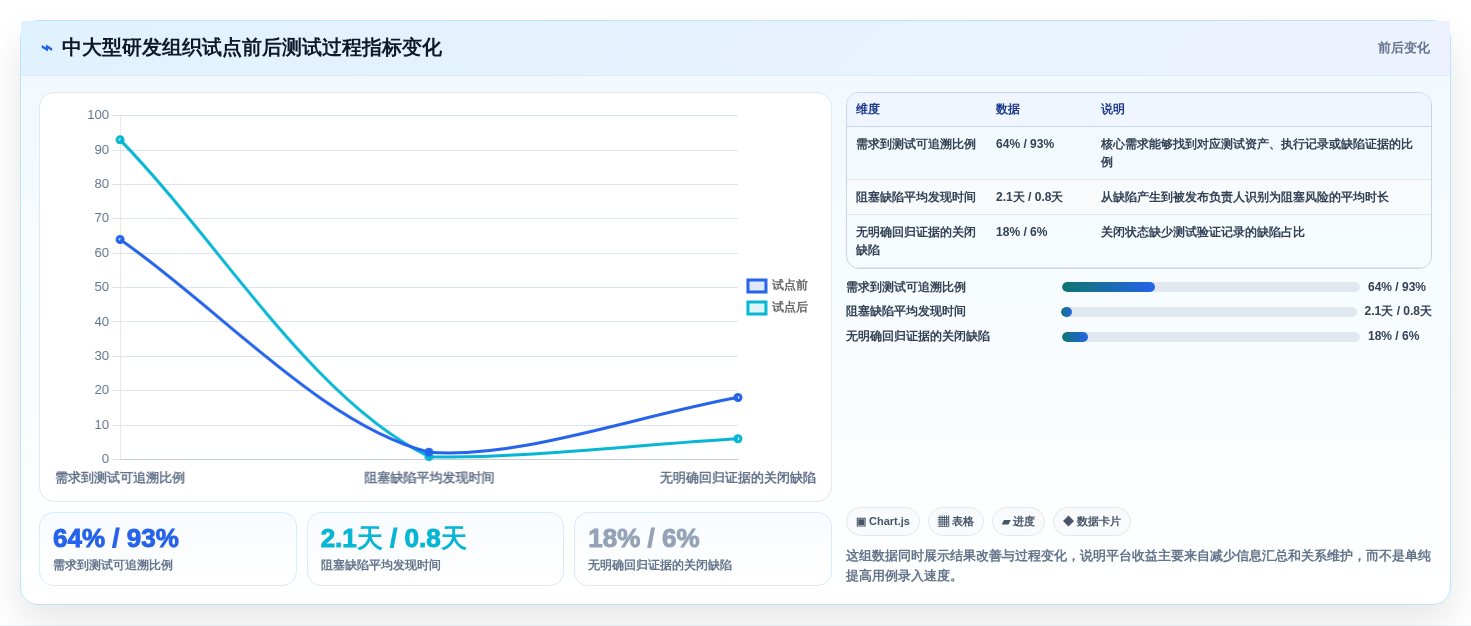1471x626 pixels.
Task: Click the 数据 column header
Action: click(1008, 109)
